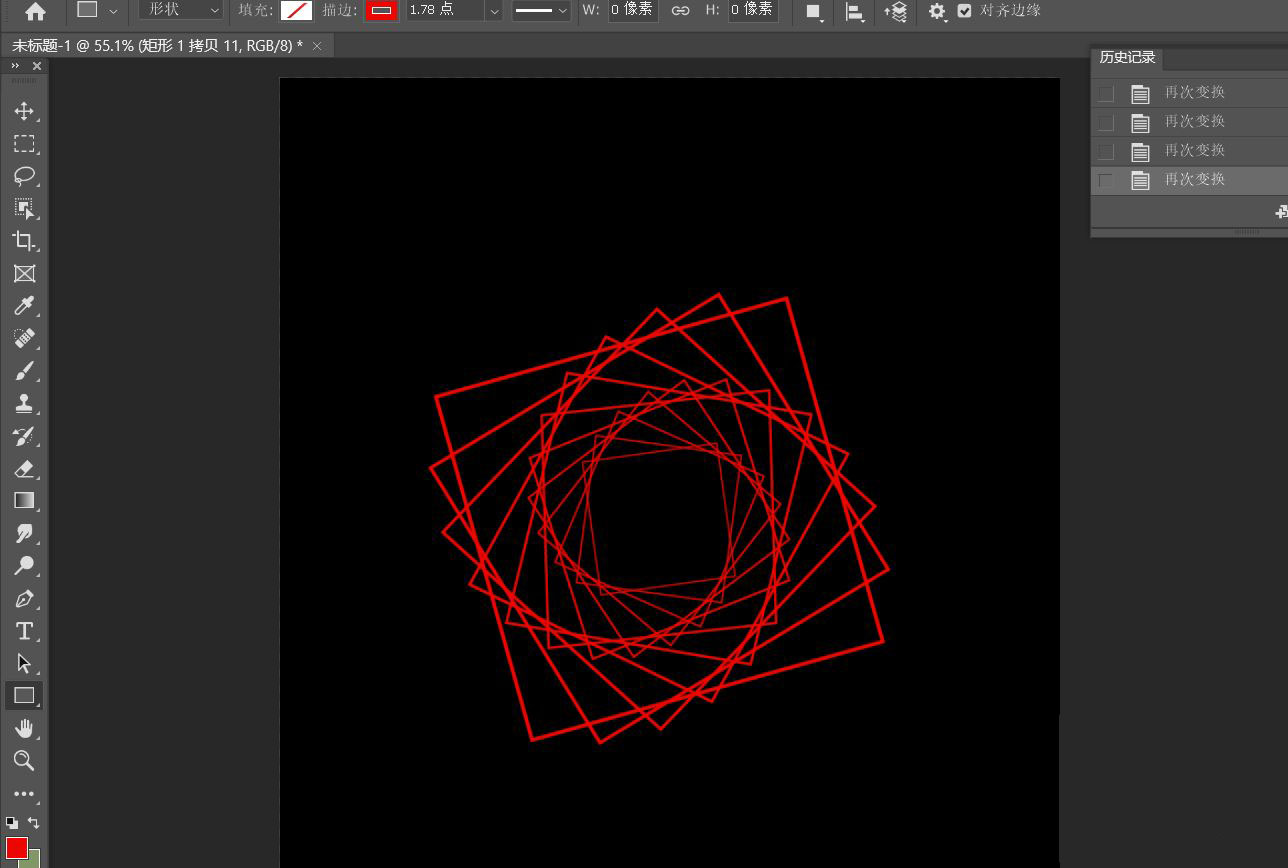The width and height of the screenshot is (1288, 868).
Task: Select the Dodge tool
Action: (24, 566)
